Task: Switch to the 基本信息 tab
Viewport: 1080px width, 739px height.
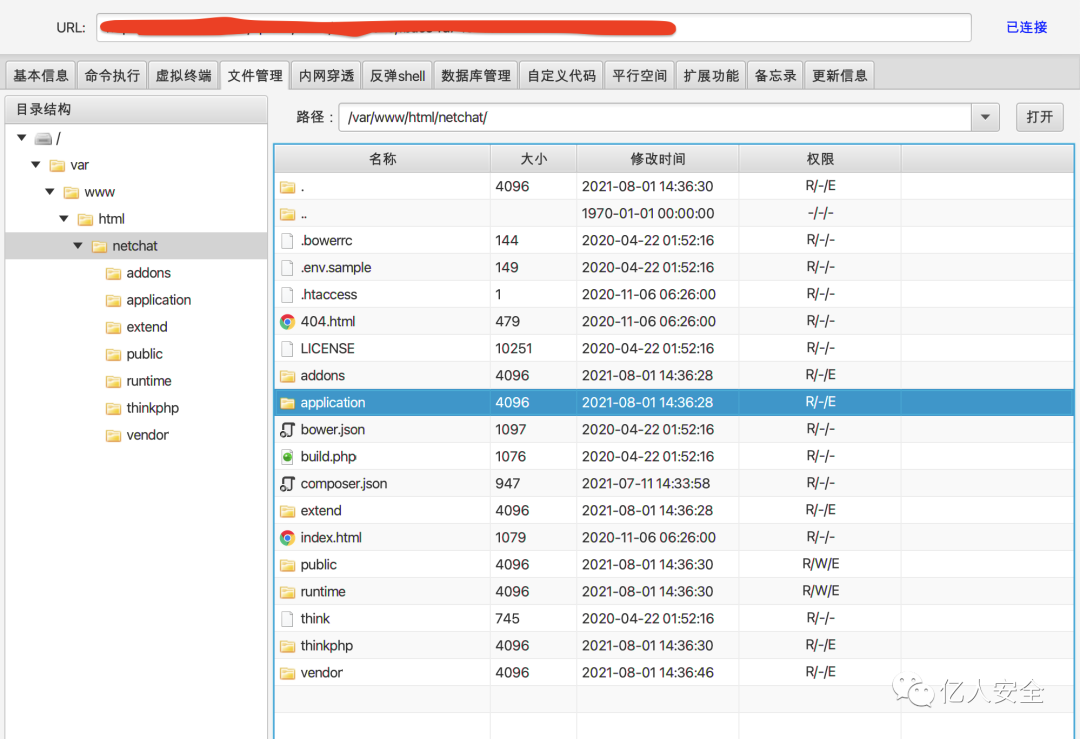Action: tap(41, 76)
